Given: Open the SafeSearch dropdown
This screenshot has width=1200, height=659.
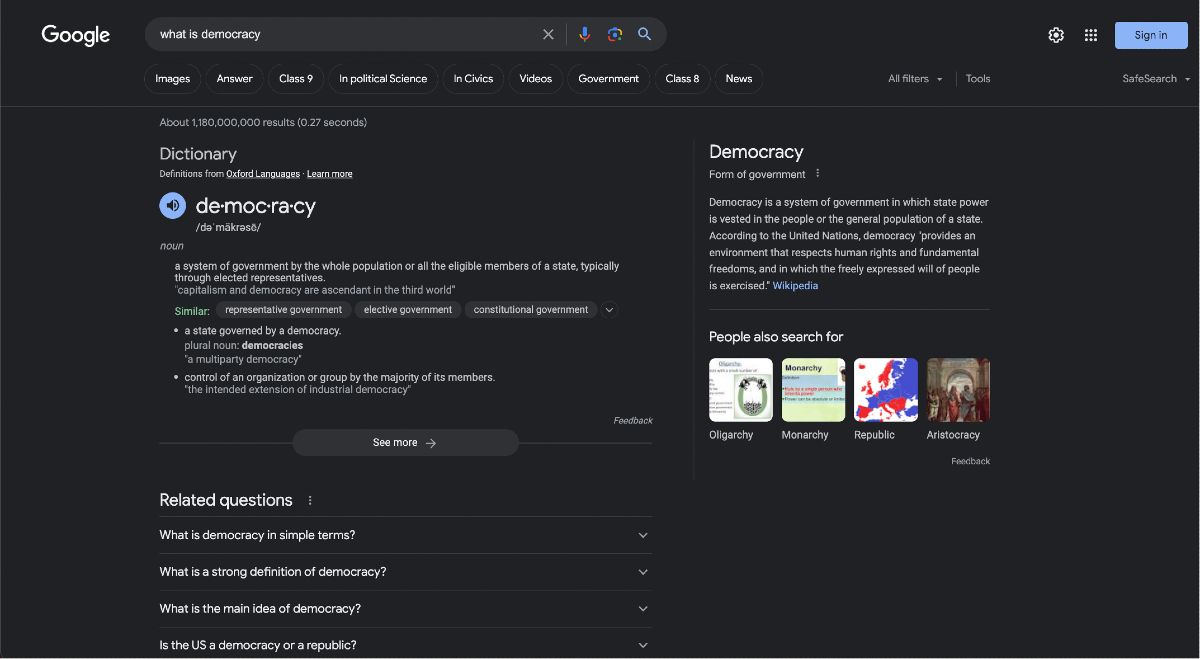Looking at the screenshot, I should tap(1157, 79).
